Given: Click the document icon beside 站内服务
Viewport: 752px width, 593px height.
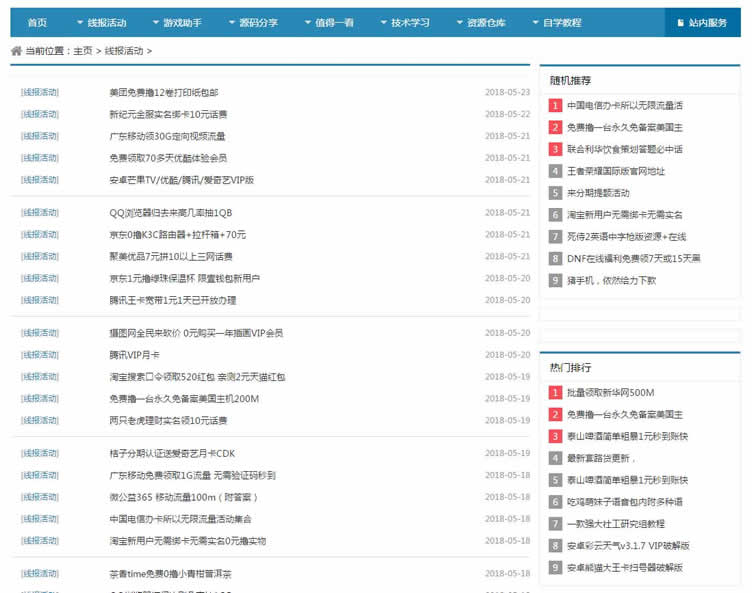Looking at the screenshot, I should pyautogui.click(x=680, y=23).
